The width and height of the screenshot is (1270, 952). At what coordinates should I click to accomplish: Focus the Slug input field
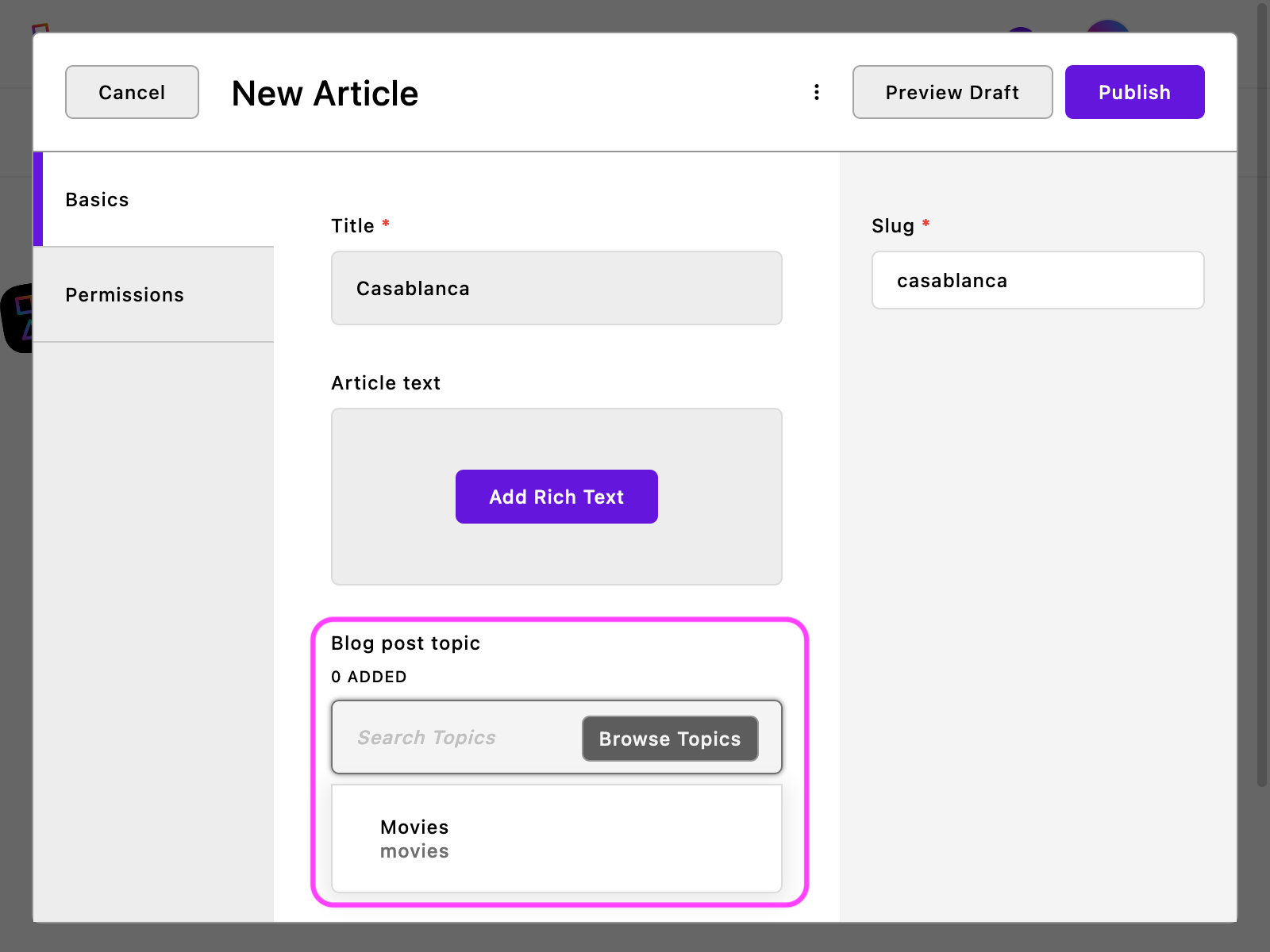[1037, 281]
